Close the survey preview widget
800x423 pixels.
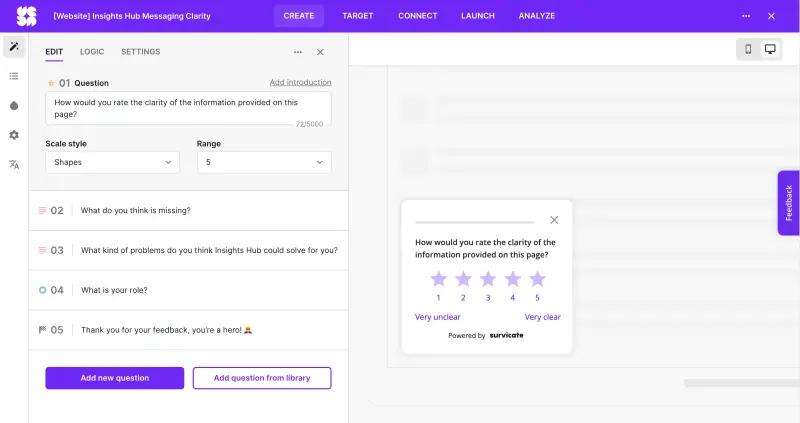tap(554, 220)
